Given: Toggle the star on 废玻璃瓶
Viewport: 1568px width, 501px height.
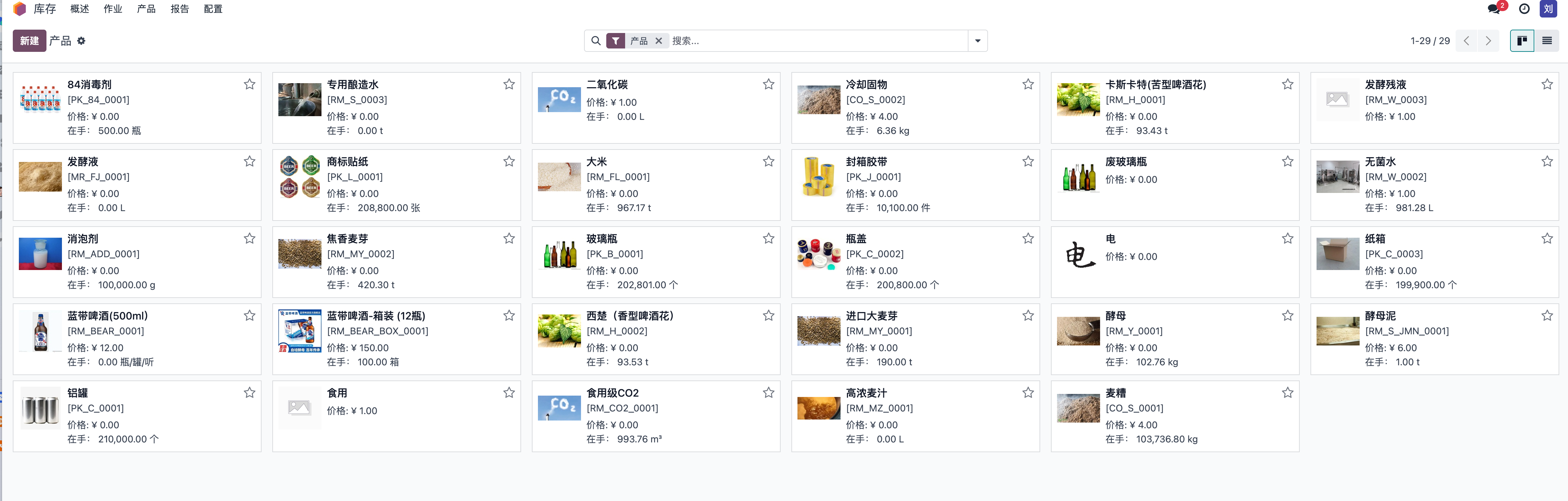Looking at the screenshot, I should 1287,161.
